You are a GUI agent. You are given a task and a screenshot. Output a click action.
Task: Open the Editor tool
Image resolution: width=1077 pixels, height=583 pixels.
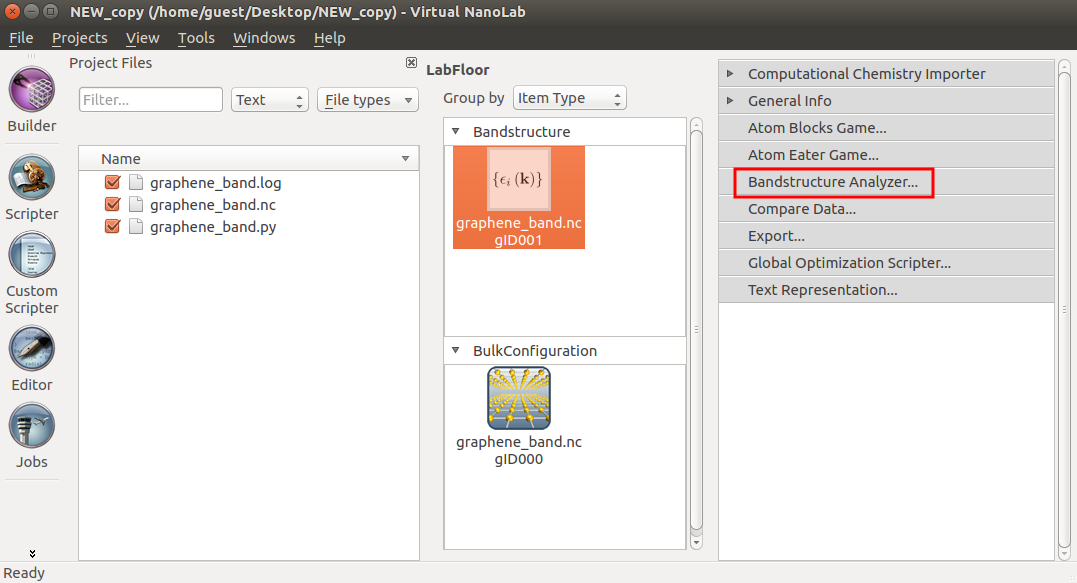(32, 359)
